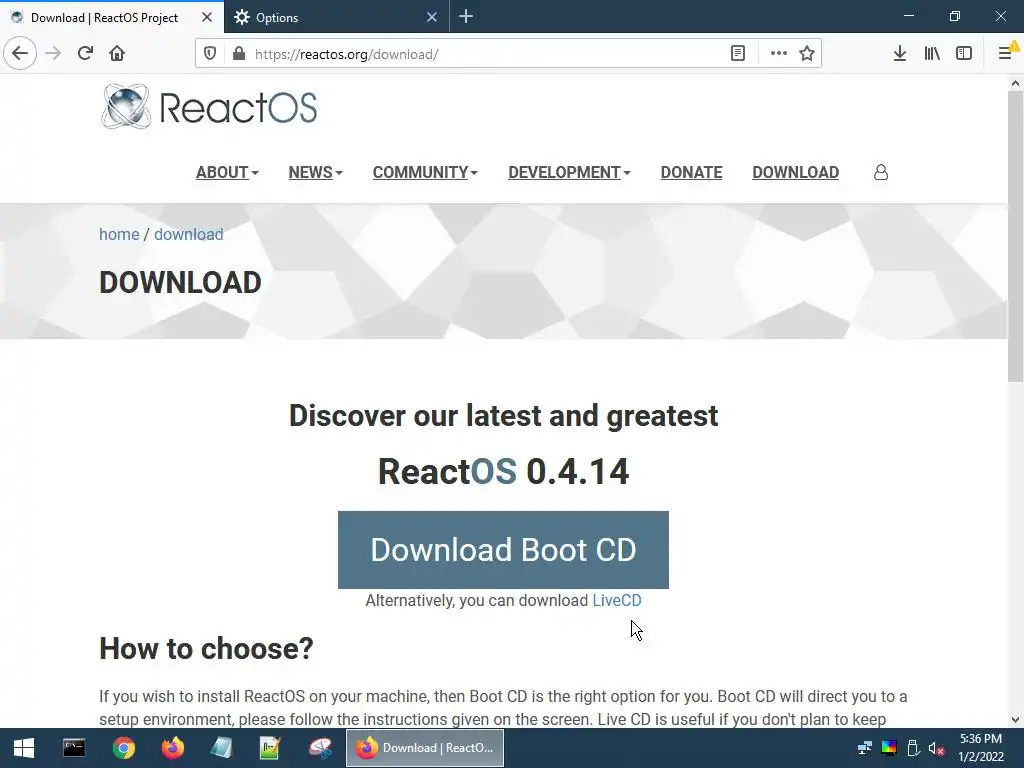Screen dimensions: 1024x768
Task: Open the DOWNLOAD nav item
Action: pyautogui.click(x=795, y=172)
